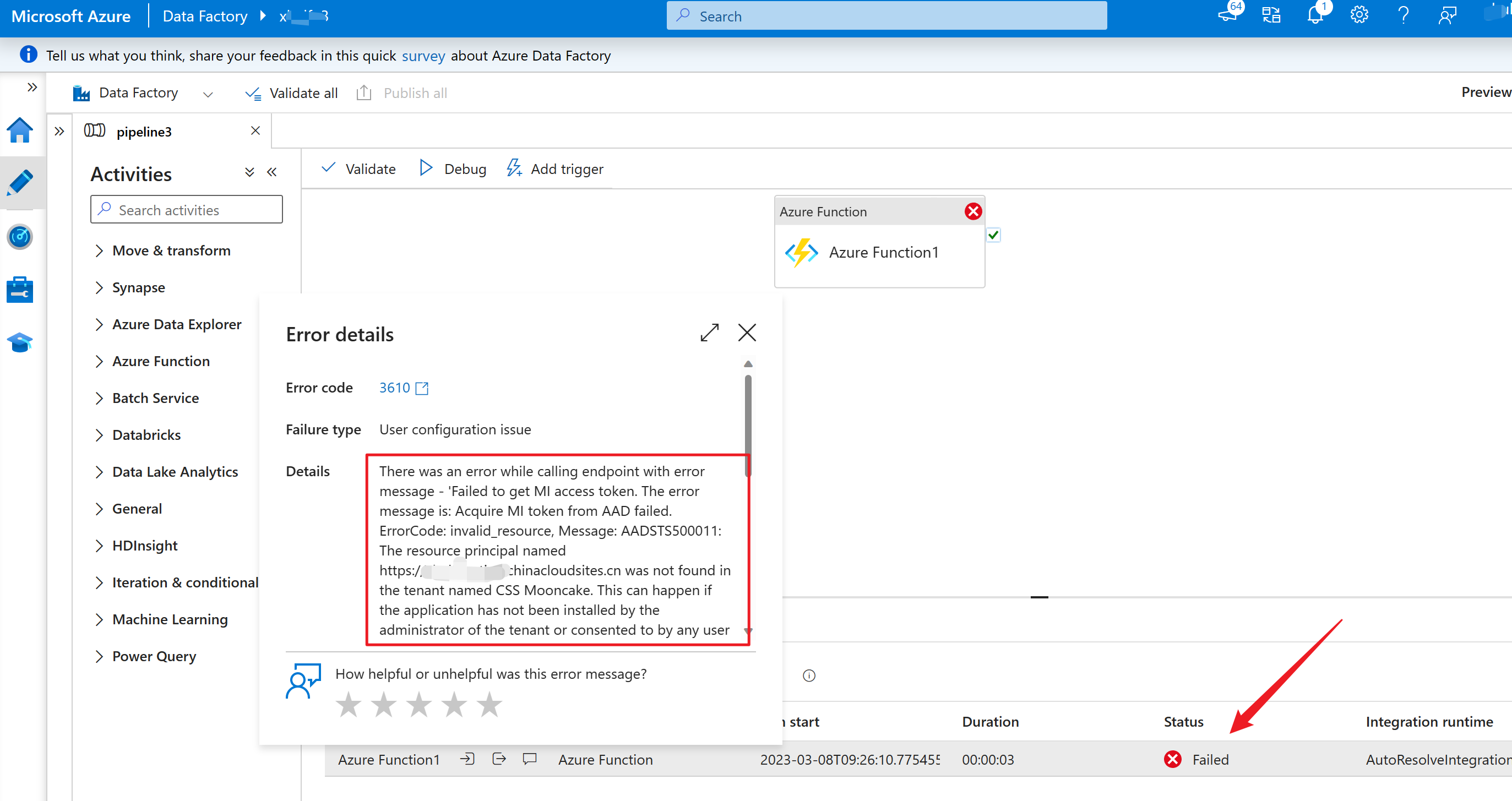Click Publish all button

pyautogui.click(x=402, y=92)
